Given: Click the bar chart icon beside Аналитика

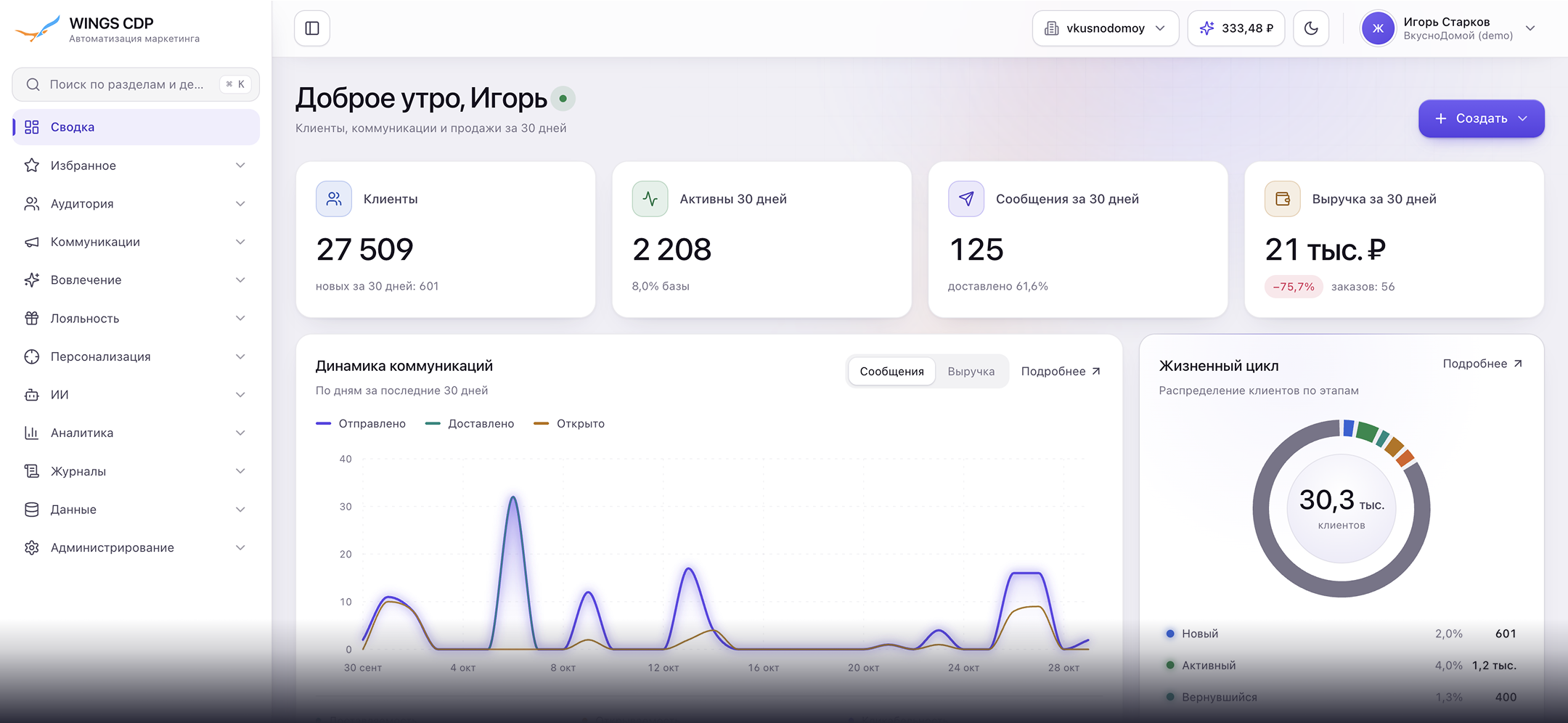Looking at the screenshot, I should pyautogui.click(x=32, y=433).
